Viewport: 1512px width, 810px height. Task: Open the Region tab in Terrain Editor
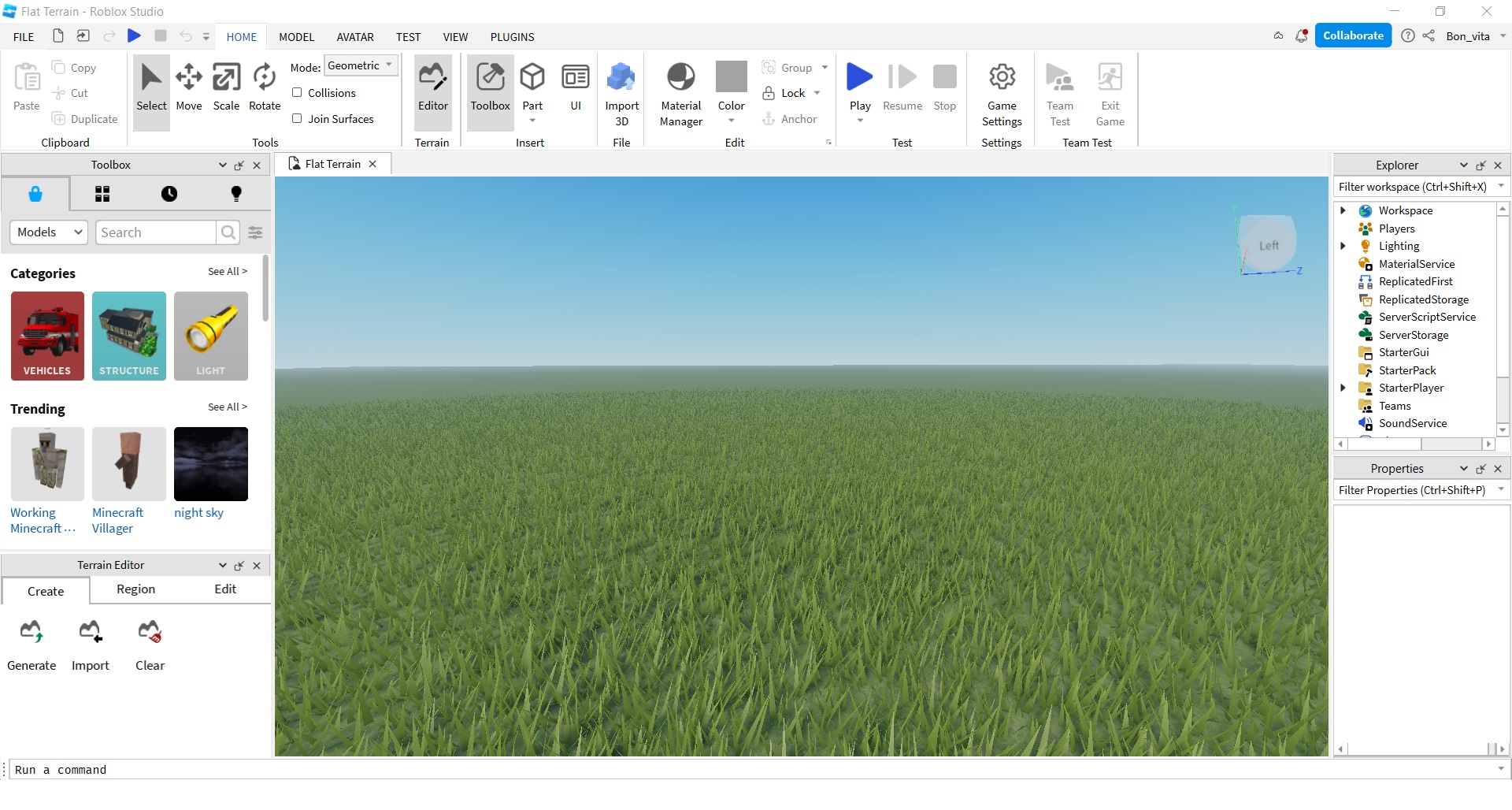(135, 589)
